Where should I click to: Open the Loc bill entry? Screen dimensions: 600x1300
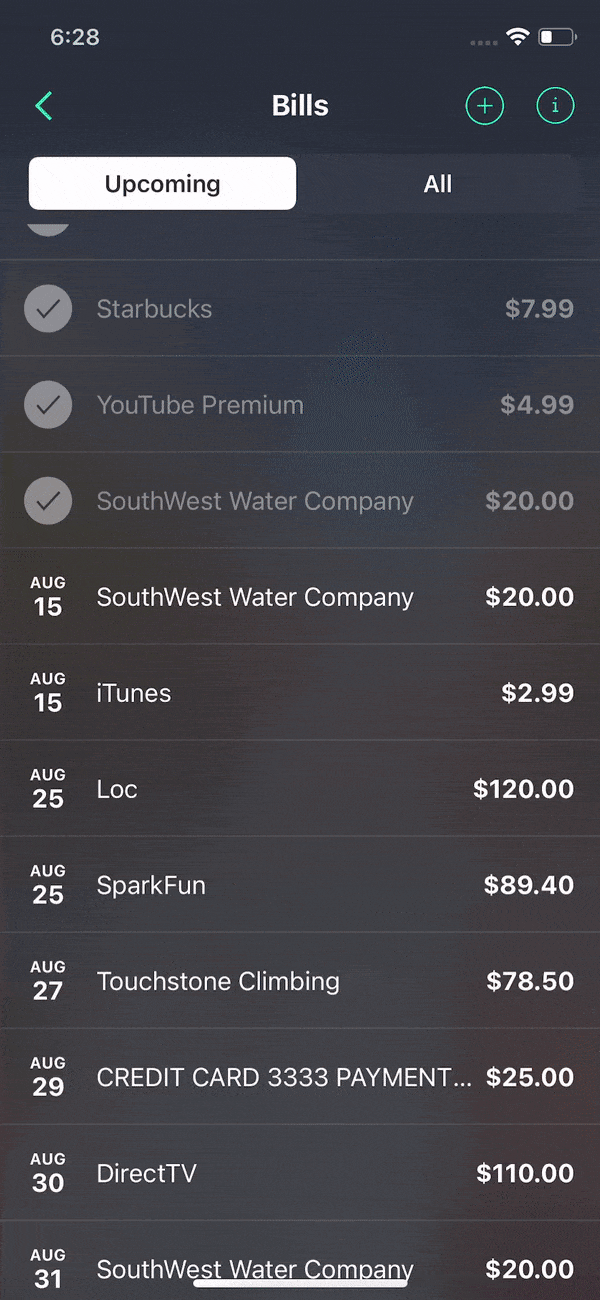(x=300, y=788)
